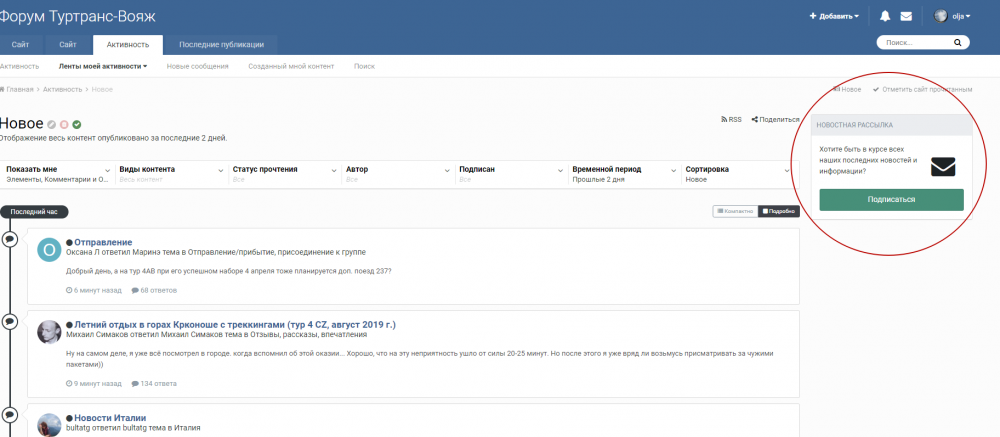Click the gray pencil icon beside Новое

tap(52, 124)
